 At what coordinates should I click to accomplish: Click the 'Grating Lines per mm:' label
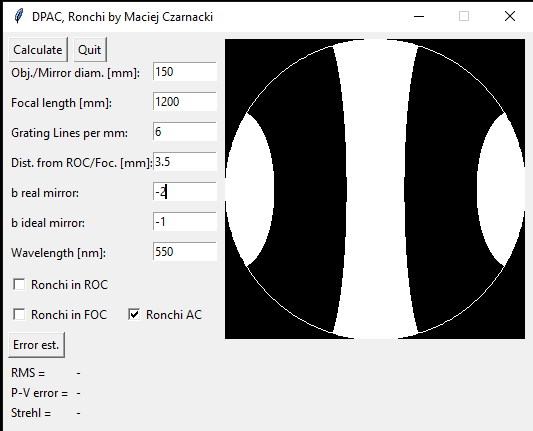pyautogui.click(x=69, y=133)
